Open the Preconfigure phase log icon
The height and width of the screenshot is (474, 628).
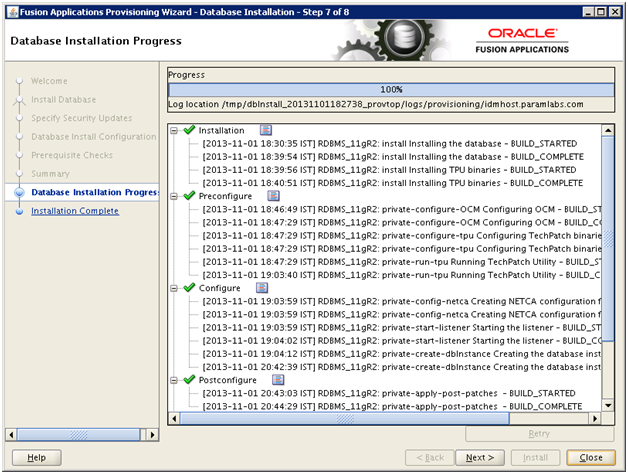tap(274, 196)
